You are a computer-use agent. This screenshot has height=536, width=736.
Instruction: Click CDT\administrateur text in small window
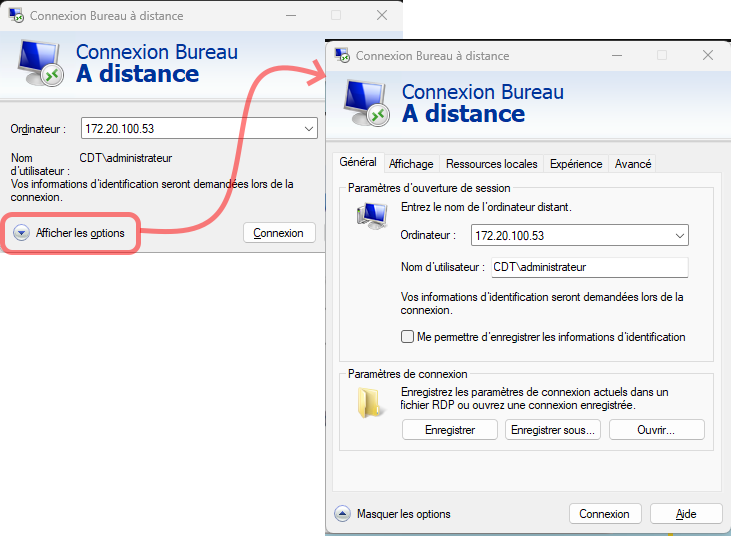tap(126, 158)
